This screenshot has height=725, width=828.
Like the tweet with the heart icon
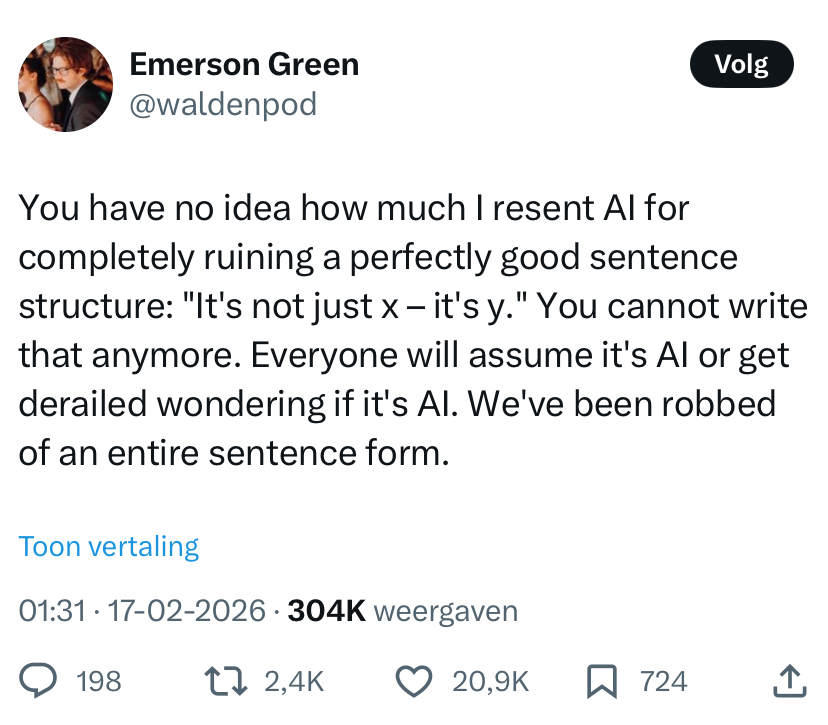413,681
